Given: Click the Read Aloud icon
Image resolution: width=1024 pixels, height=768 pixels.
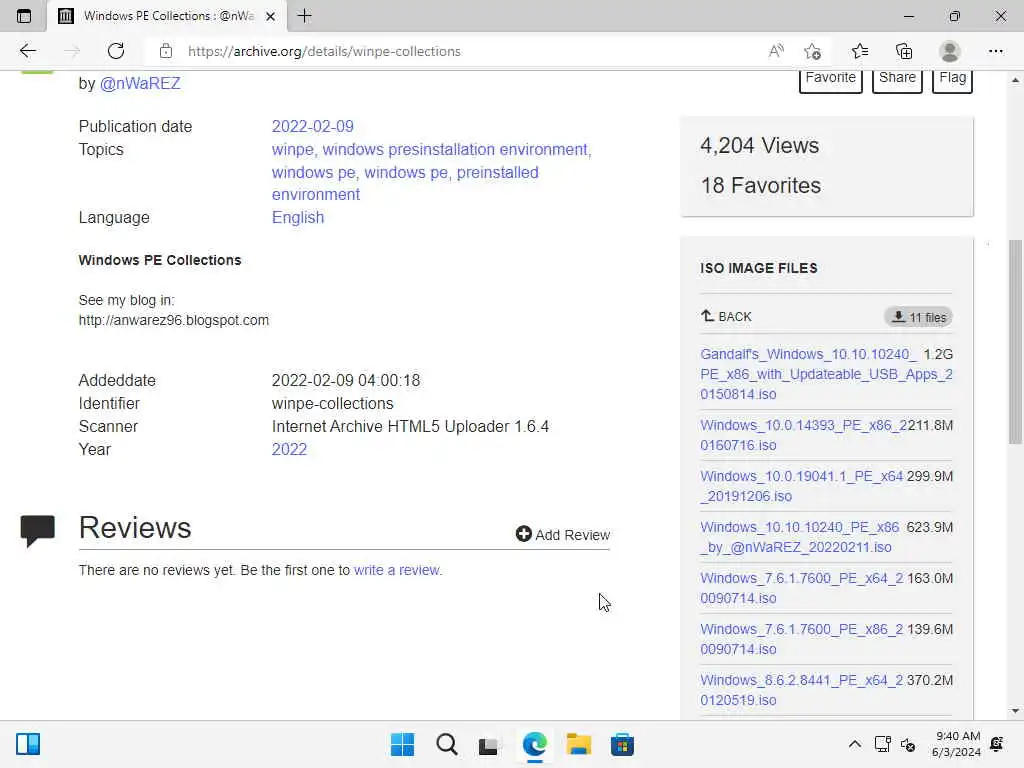Looking at the screenshot, I should [x=776, y=51].
